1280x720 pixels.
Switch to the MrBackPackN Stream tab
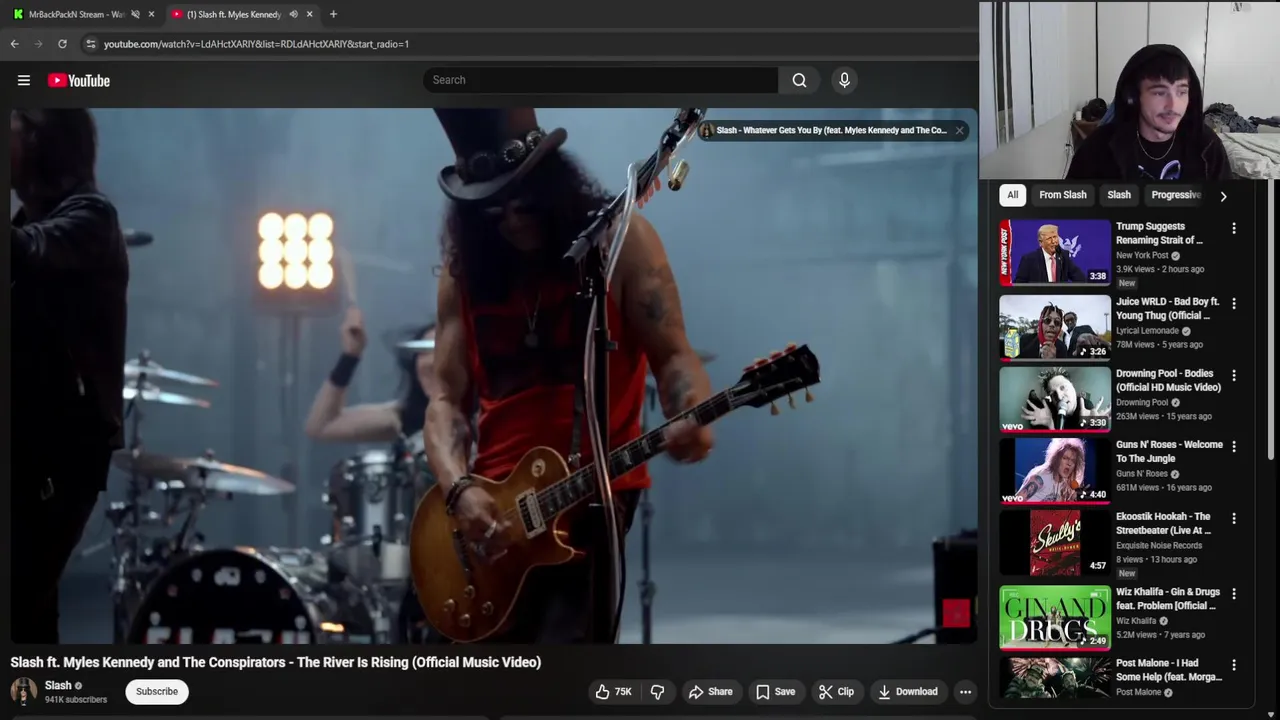pyautogui.click(x=76, y=14)
